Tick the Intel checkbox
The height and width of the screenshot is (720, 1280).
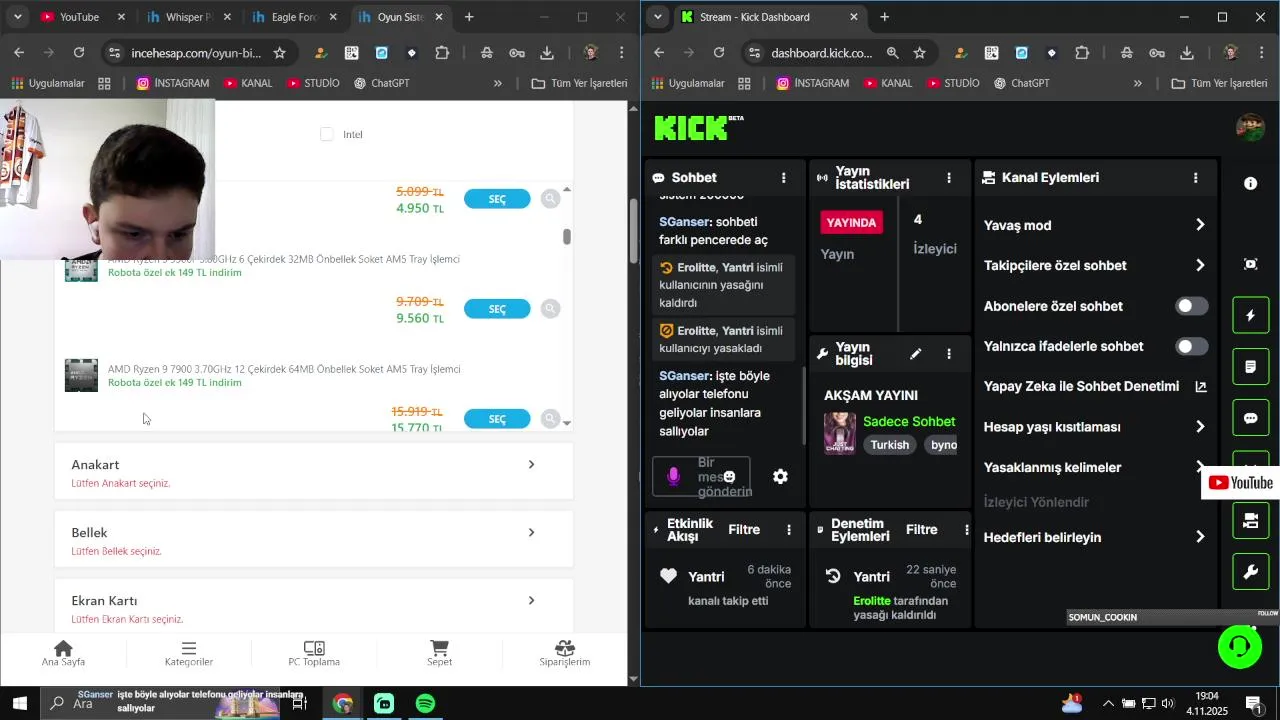click(x=326, y=134)
